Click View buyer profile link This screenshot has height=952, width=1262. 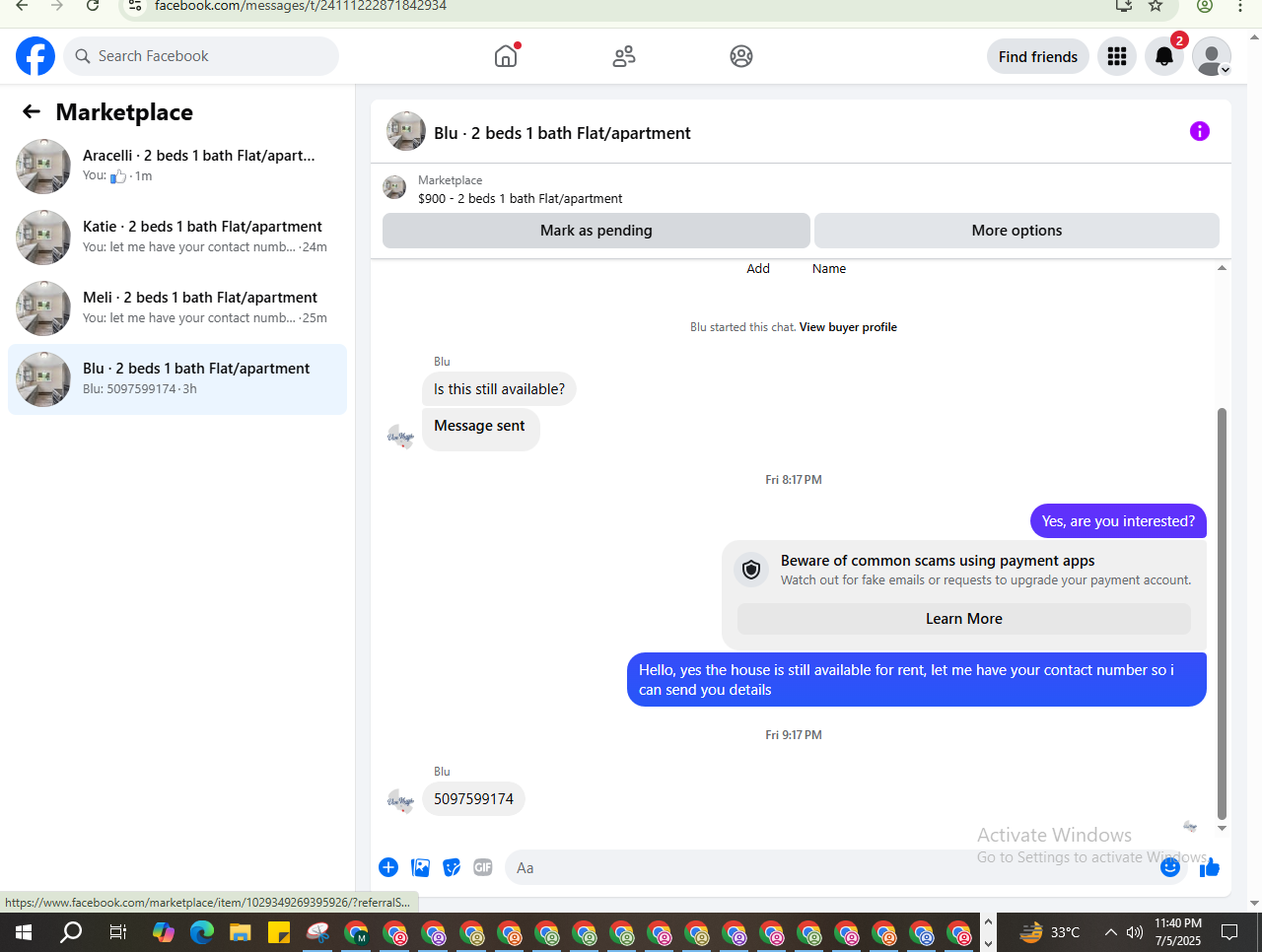tap(848, 327)
